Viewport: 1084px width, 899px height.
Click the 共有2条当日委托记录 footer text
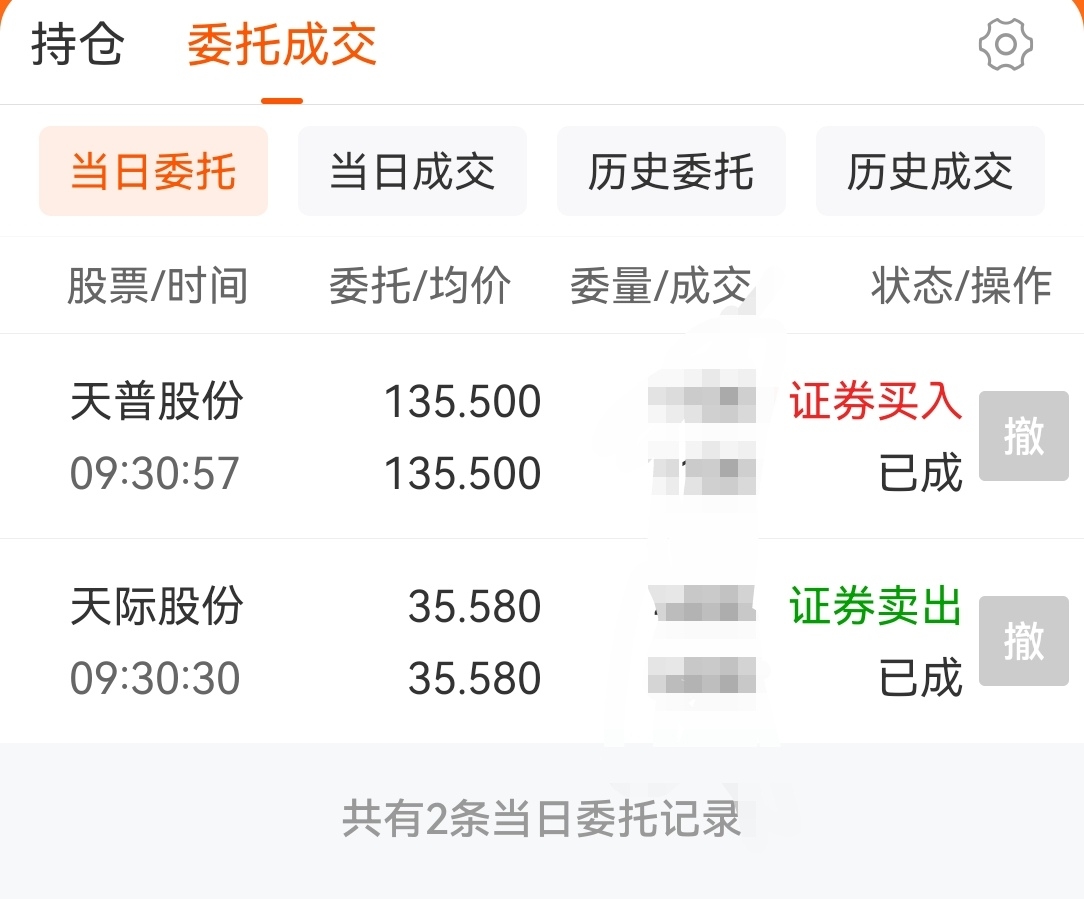(x=541, y=819)
